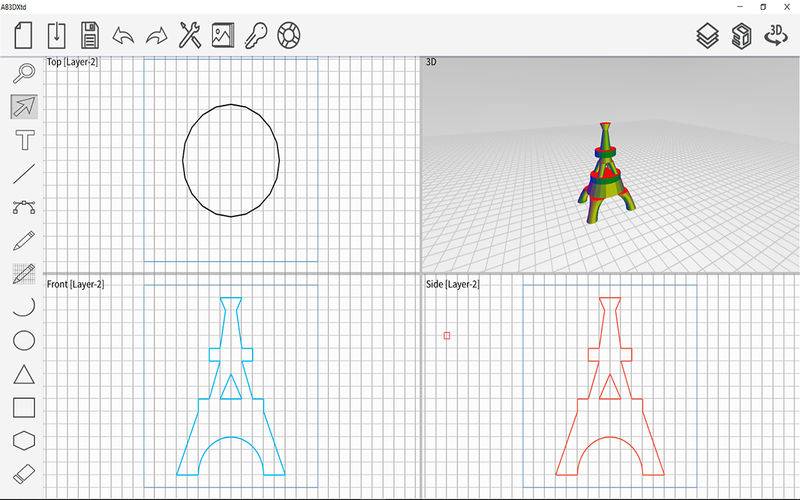Minimize the AB3DXtd window
The height and width of the screenshot is (500, 800).
(x=740, y=7)
